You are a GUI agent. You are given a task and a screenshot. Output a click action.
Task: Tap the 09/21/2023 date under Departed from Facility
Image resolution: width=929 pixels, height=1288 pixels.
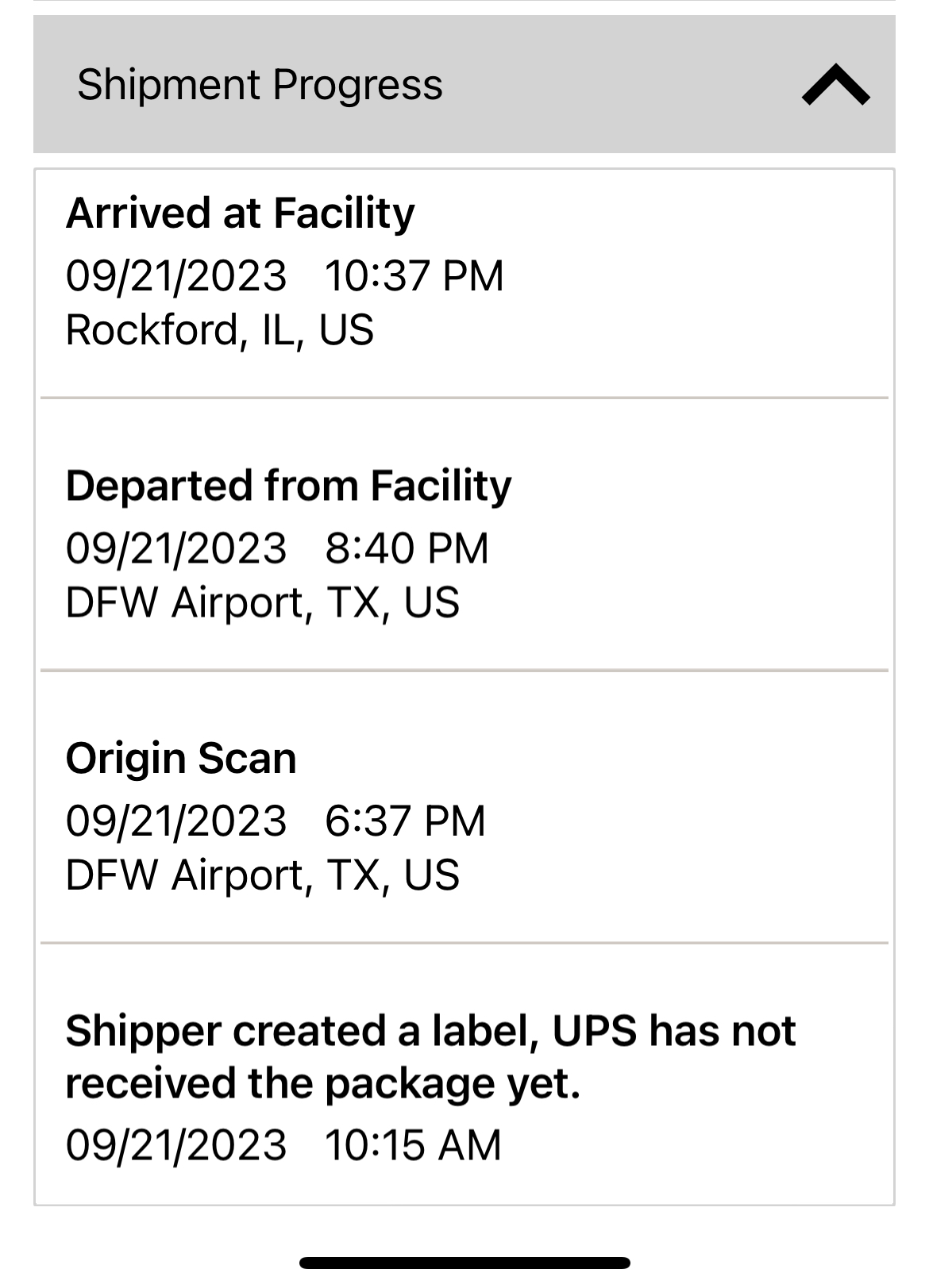pyautogui.click(x=175, y=548)
